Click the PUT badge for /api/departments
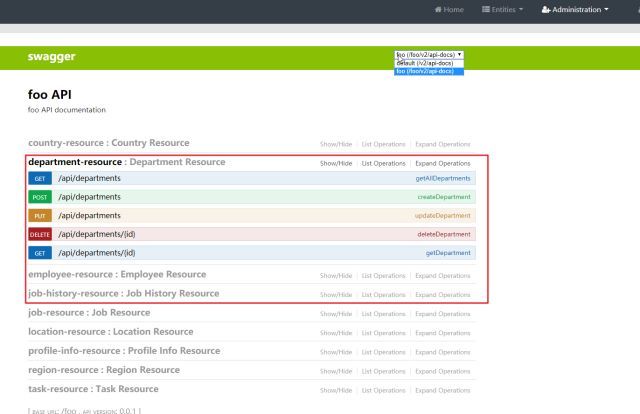 40,216
